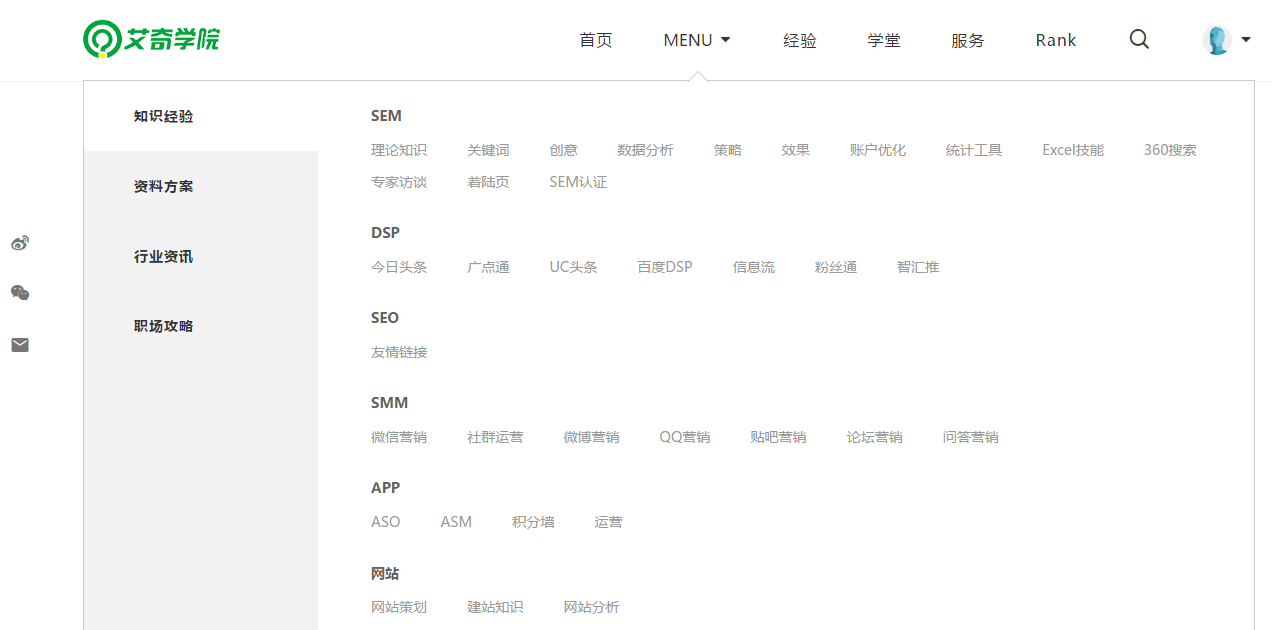
Task: Open the 网站分析 link
Action: click(x=591, y=607)
